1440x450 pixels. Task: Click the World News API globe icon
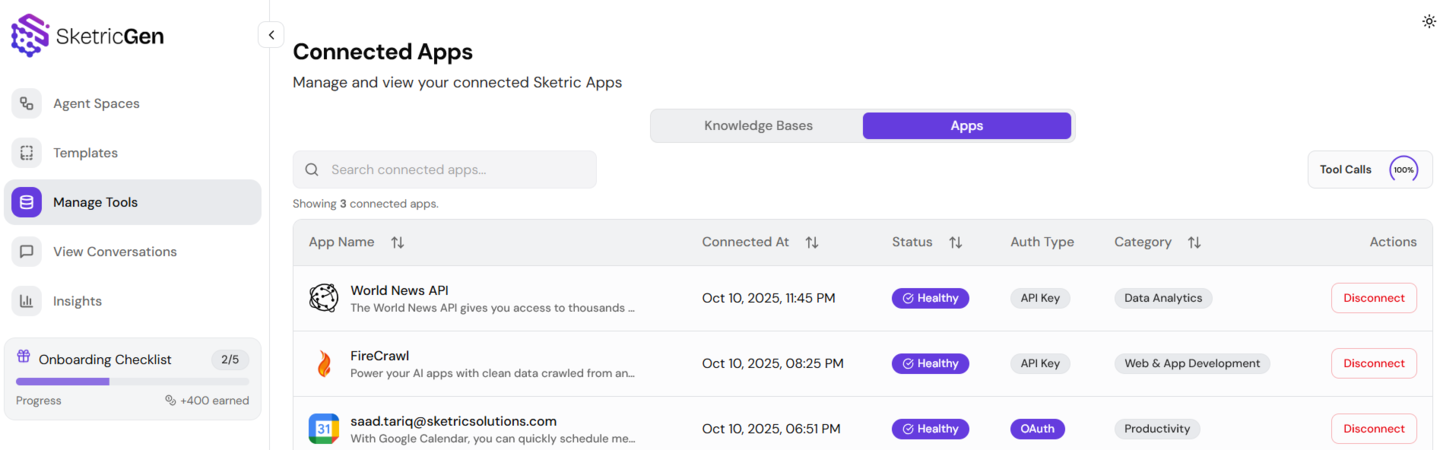pyautogui.click(x=324, y=298)
